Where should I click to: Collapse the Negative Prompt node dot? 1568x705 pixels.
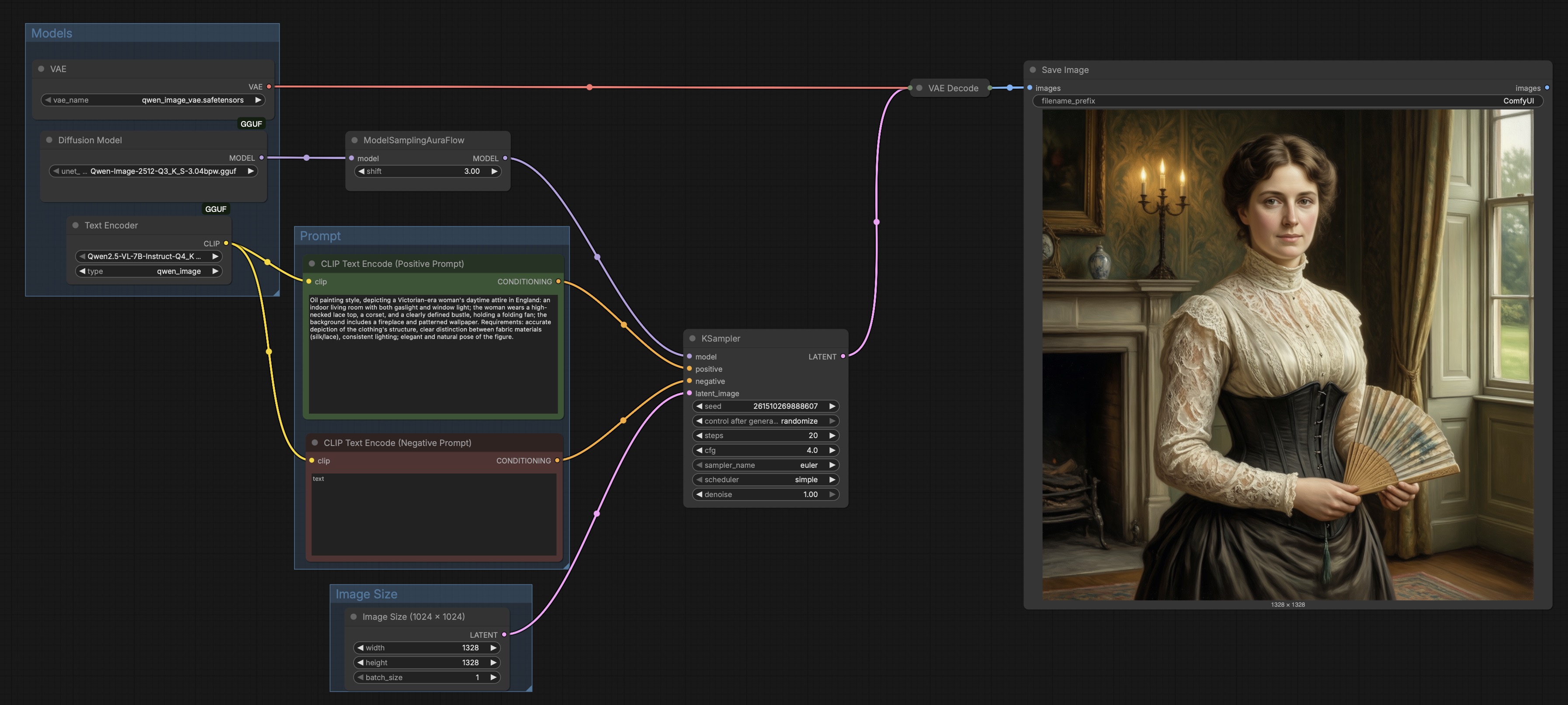315,442
